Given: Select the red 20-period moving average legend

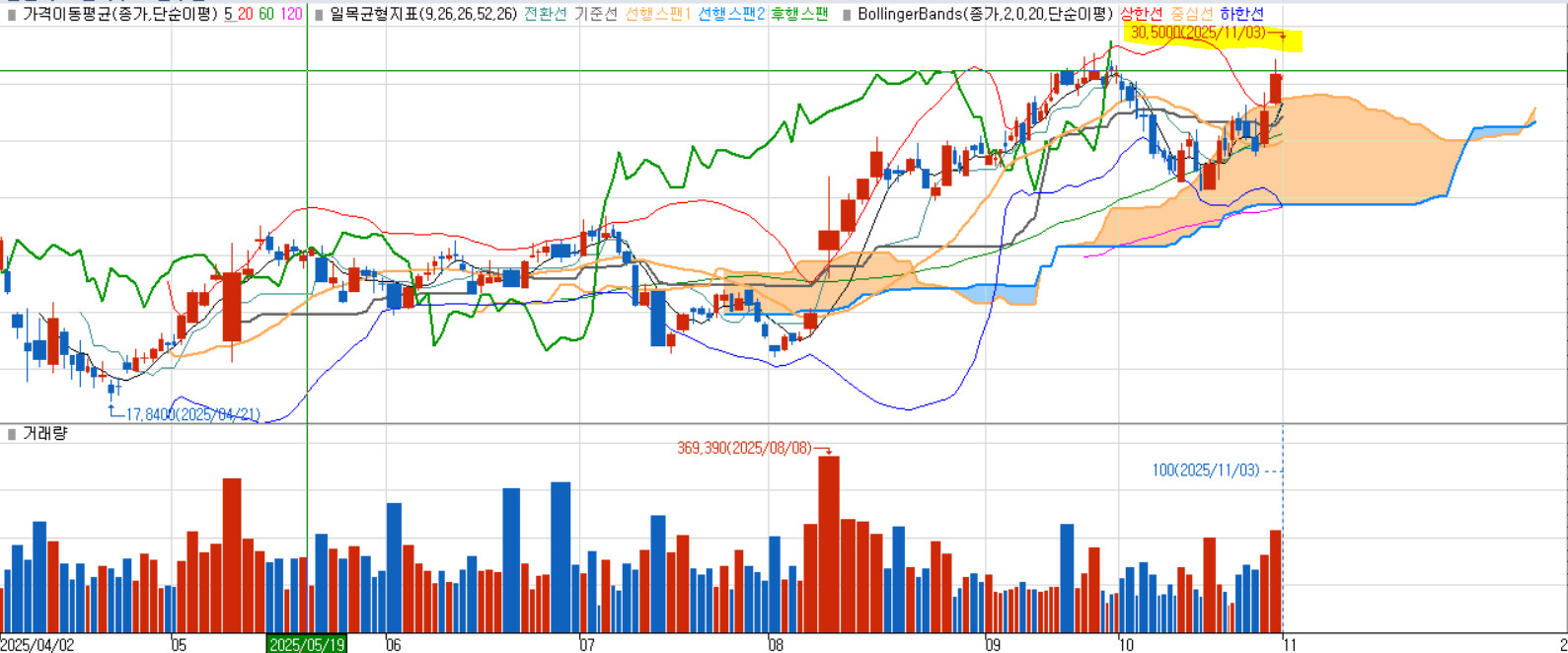Looking at the screenshot, I should coord(245,14).
